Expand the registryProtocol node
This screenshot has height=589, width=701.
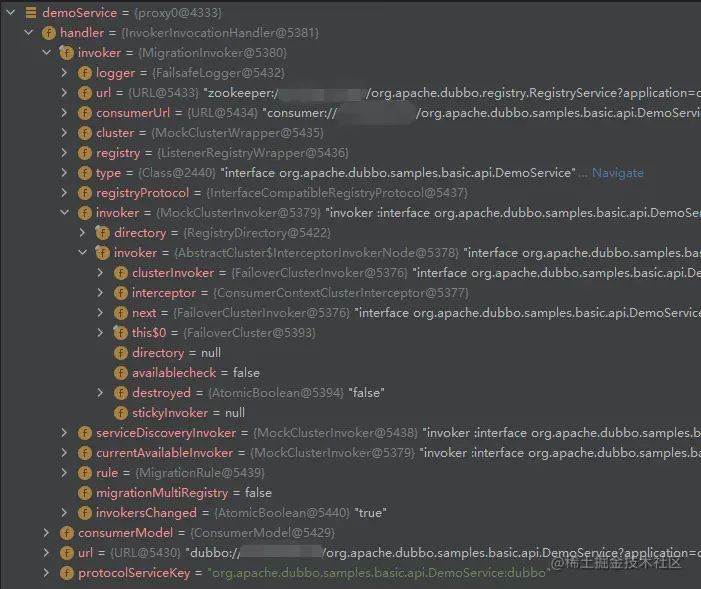pyautogui.click(x=64, y=192)
